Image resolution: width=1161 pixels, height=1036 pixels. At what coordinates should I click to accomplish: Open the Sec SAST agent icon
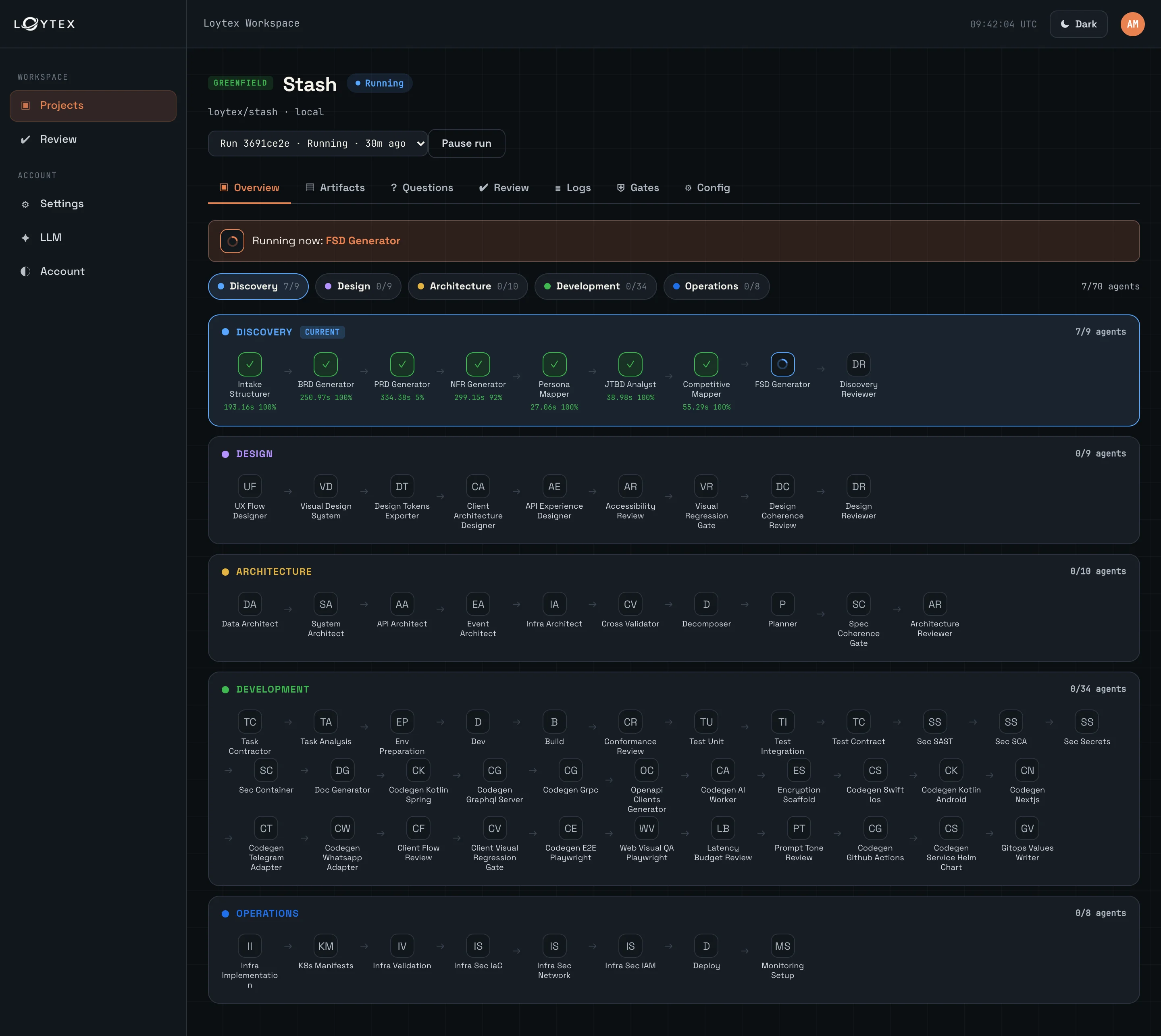[x=934, y=722]
